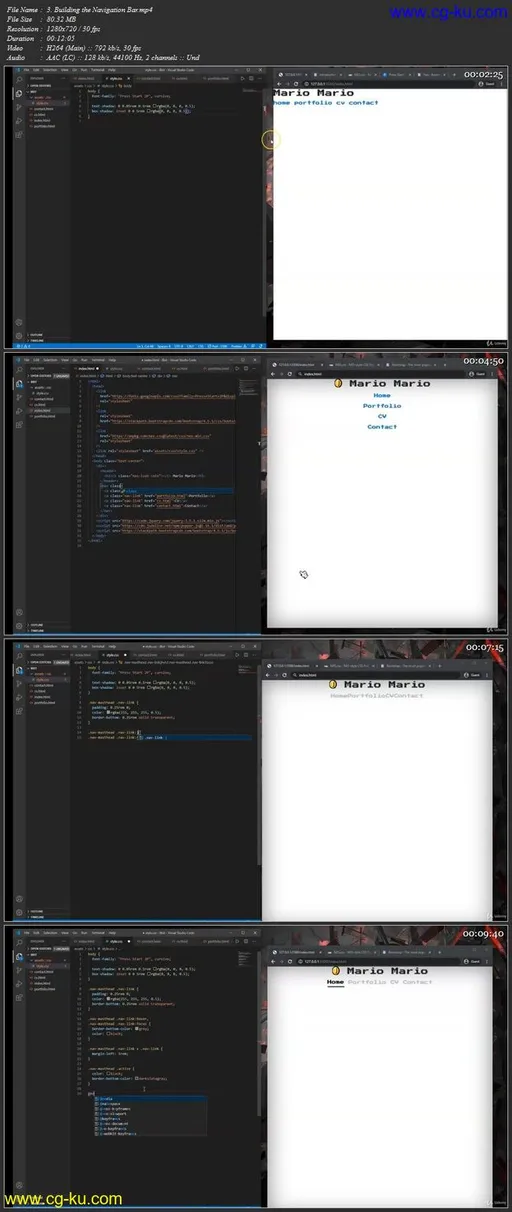The image size is (512, 1212).
Task: Click the grey 'Contact' link in the 00:09:40 frame
Action: click(417, 982)
